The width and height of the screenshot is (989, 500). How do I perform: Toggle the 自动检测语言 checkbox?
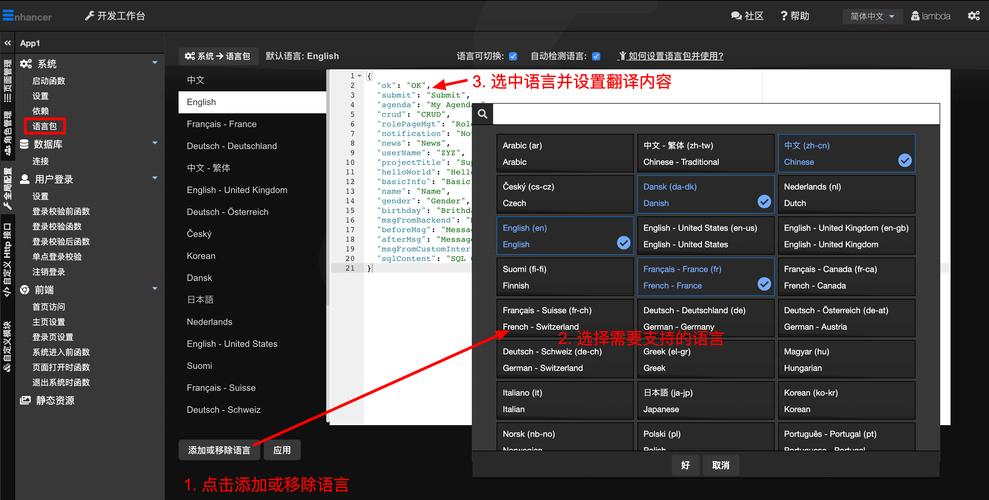coord(596,56)
